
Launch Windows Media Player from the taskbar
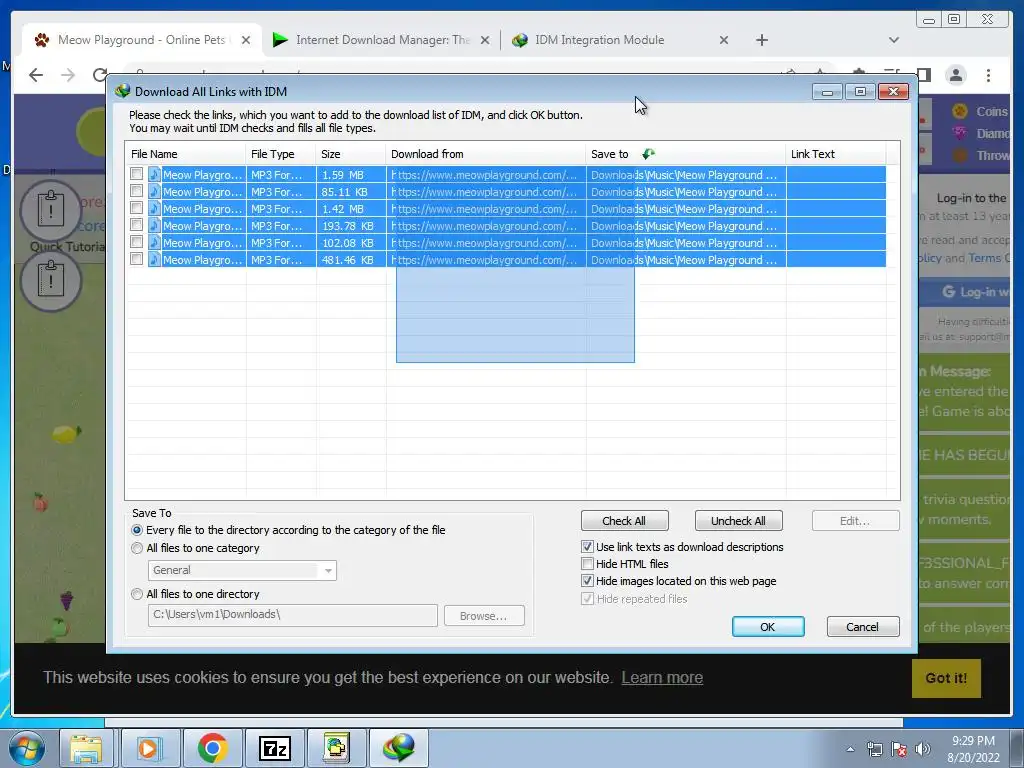[148, 748]
